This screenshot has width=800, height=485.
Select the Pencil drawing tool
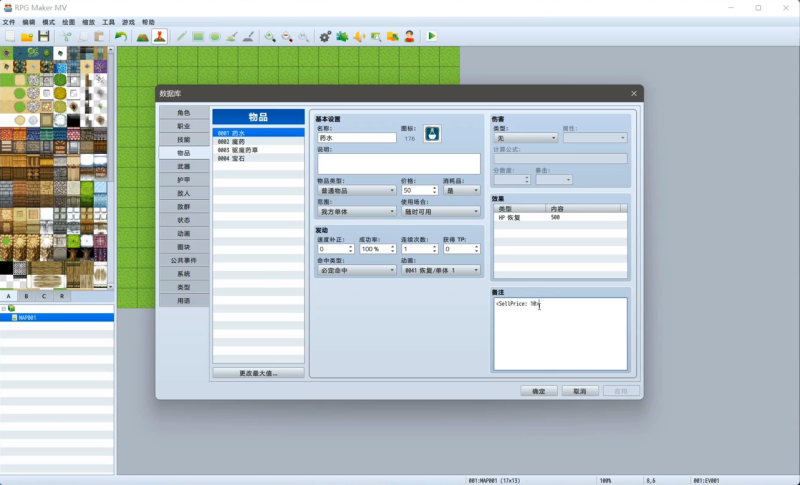(x=181, y=36)
